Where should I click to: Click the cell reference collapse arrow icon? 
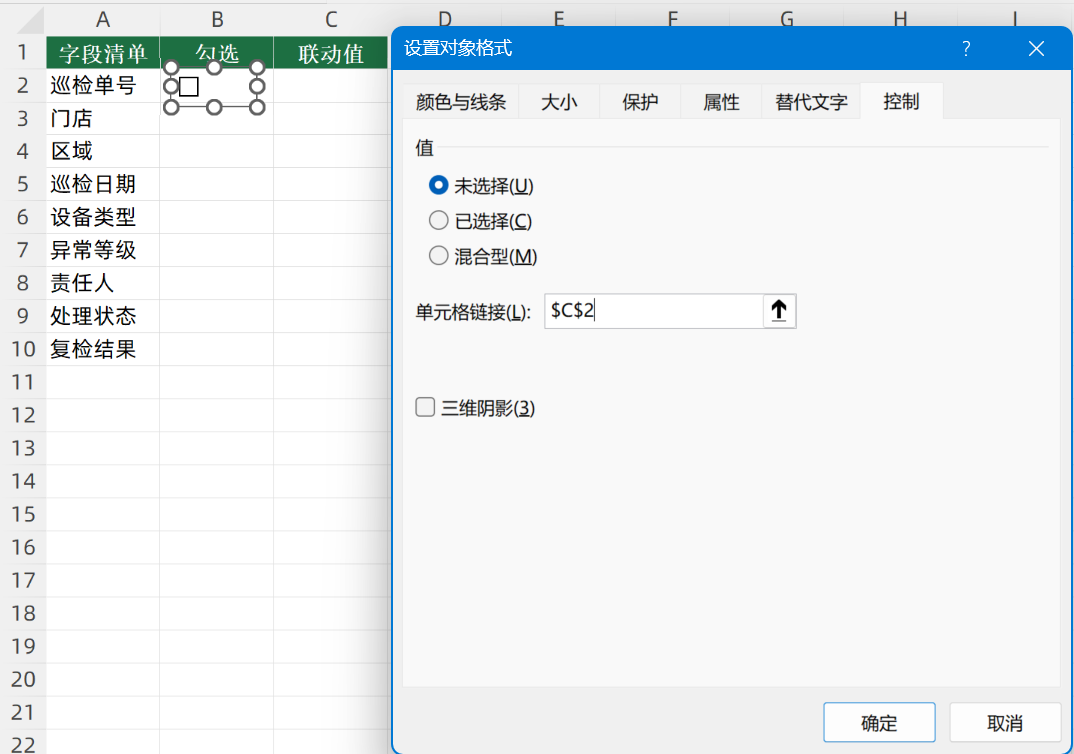click(x=779, y=311)
